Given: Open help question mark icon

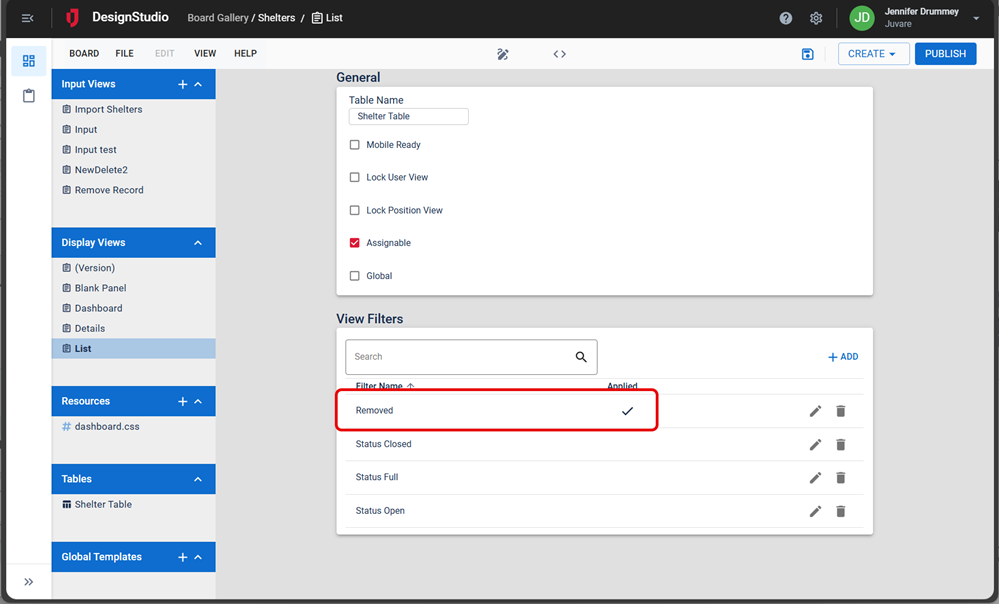Looking at the screenshot, I should coord(786,18).
